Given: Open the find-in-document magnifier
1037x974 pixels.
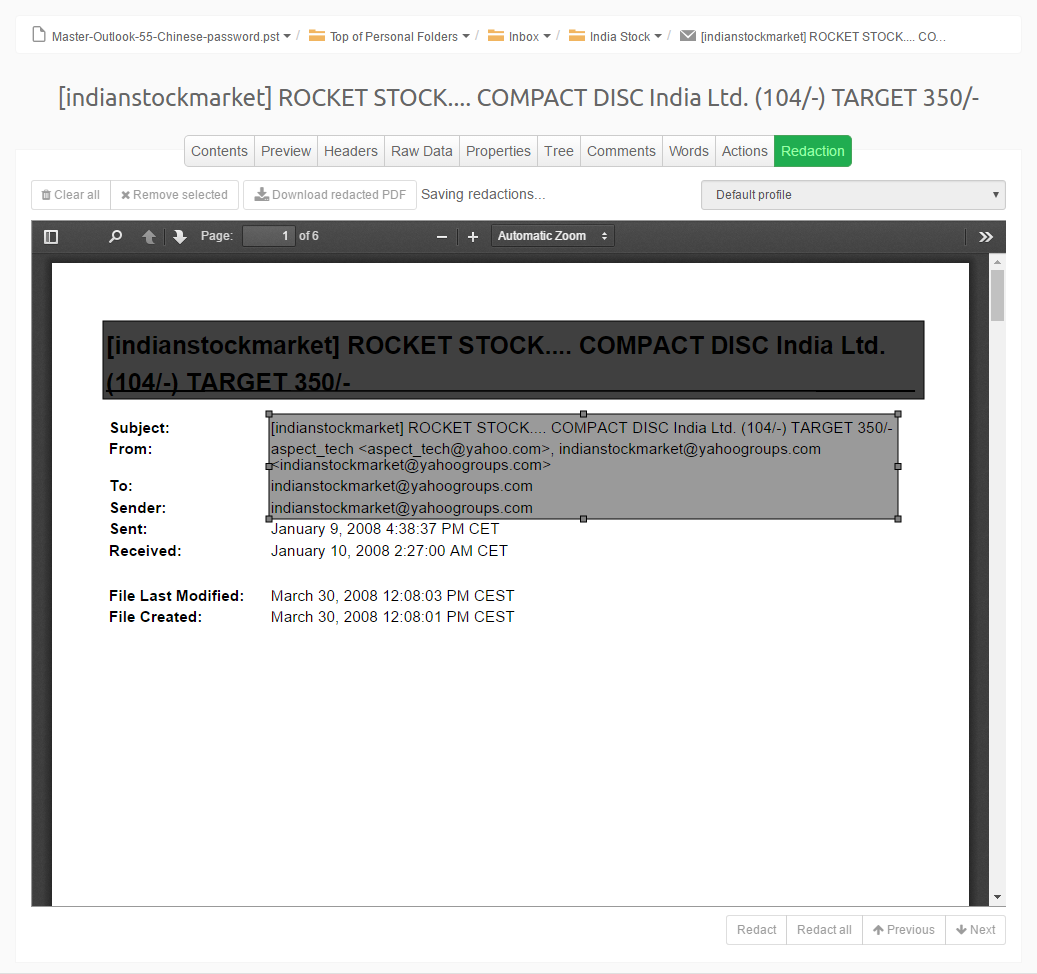Looking at the screenshot, I should 116,237.
